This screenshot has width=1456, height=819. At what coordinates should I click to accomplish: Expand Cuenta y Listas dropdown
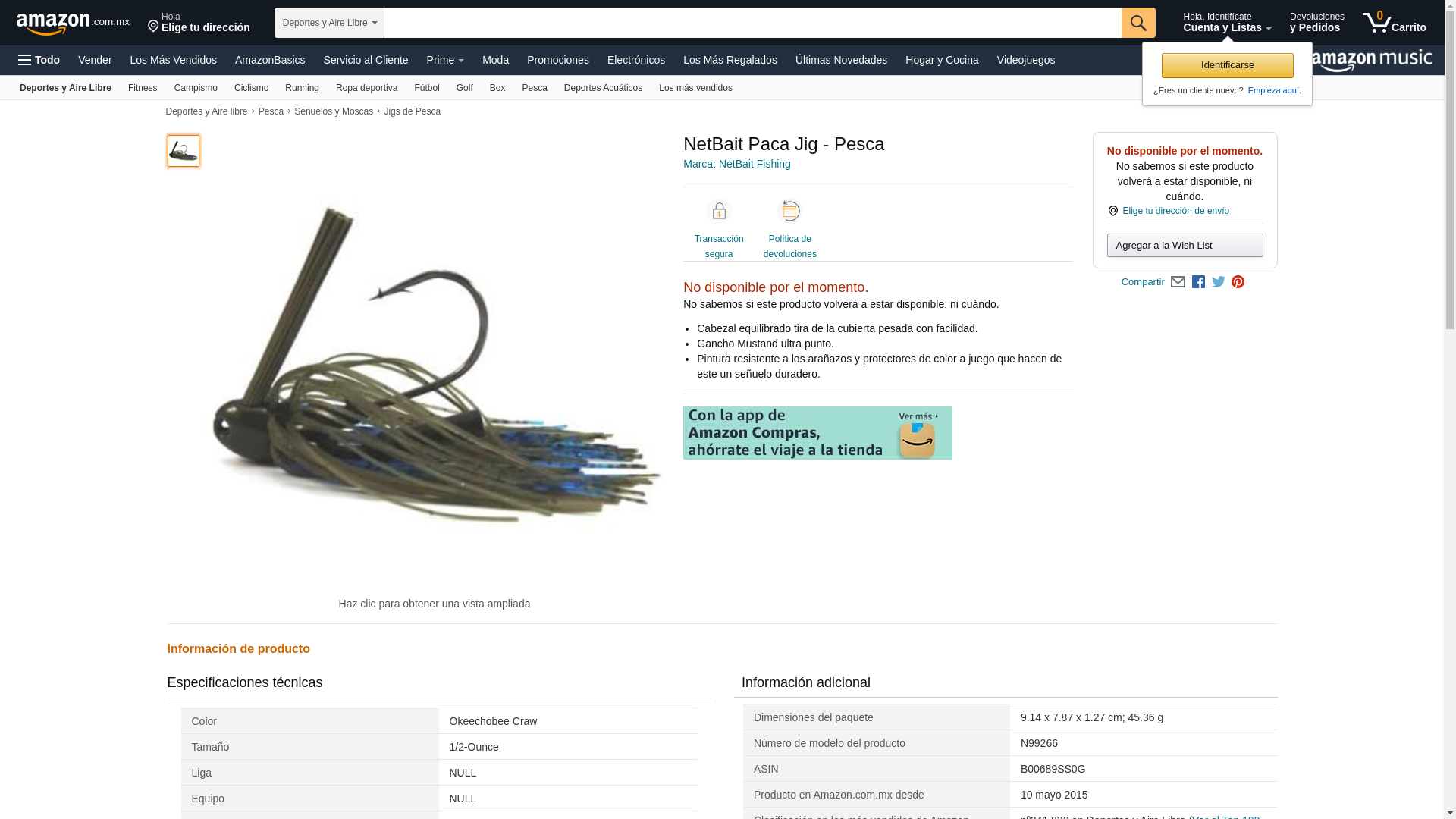tap(1227, 23)
